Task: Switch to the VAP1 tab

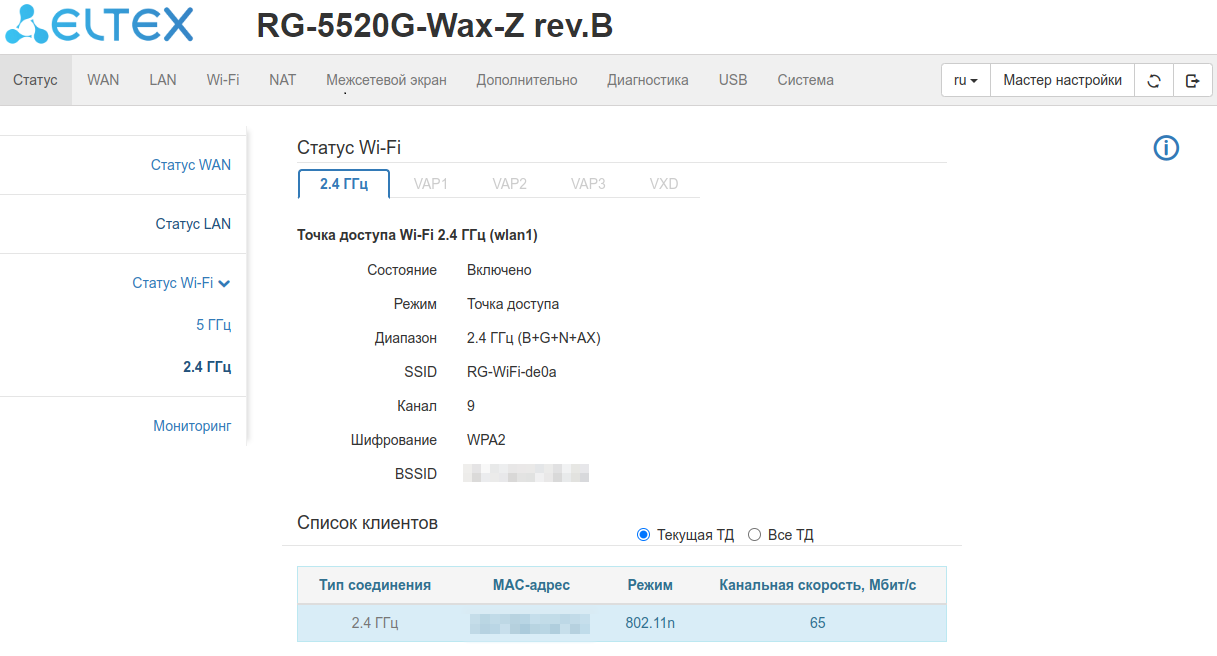Action: point(431,184)
